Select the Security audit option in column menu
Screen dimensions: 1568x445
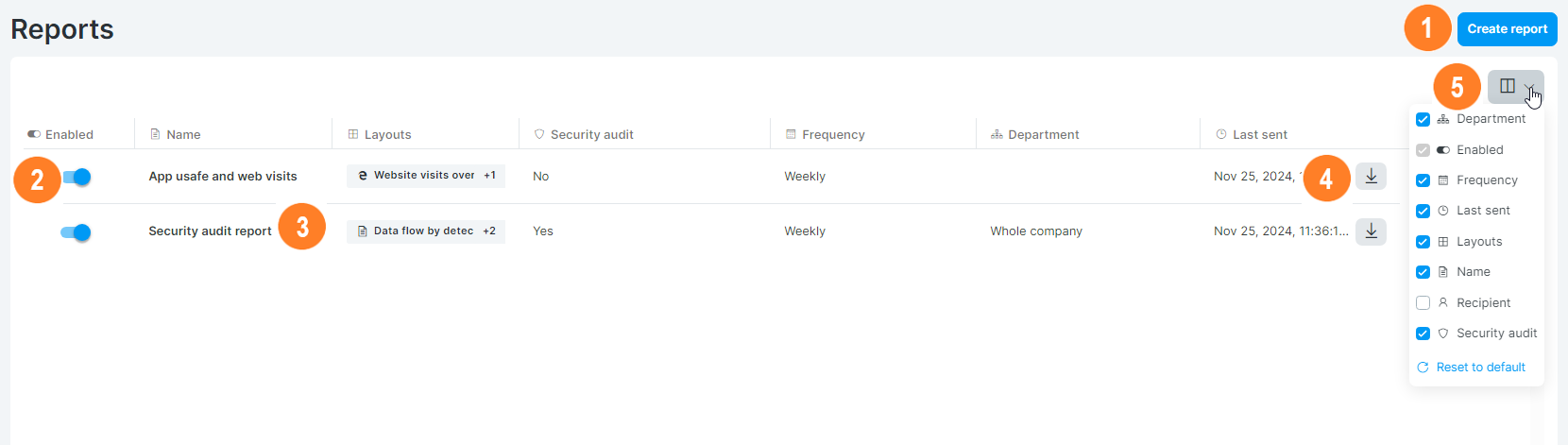1476,334
